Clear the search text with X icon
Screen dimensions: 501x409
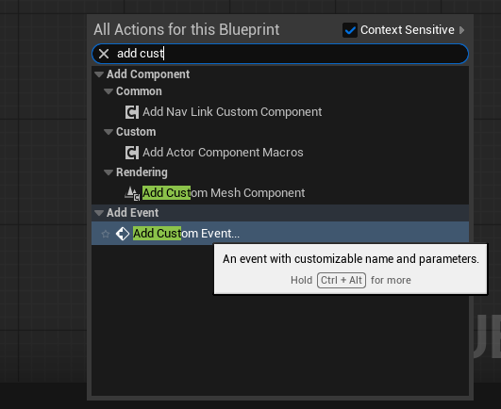(104, 54)
